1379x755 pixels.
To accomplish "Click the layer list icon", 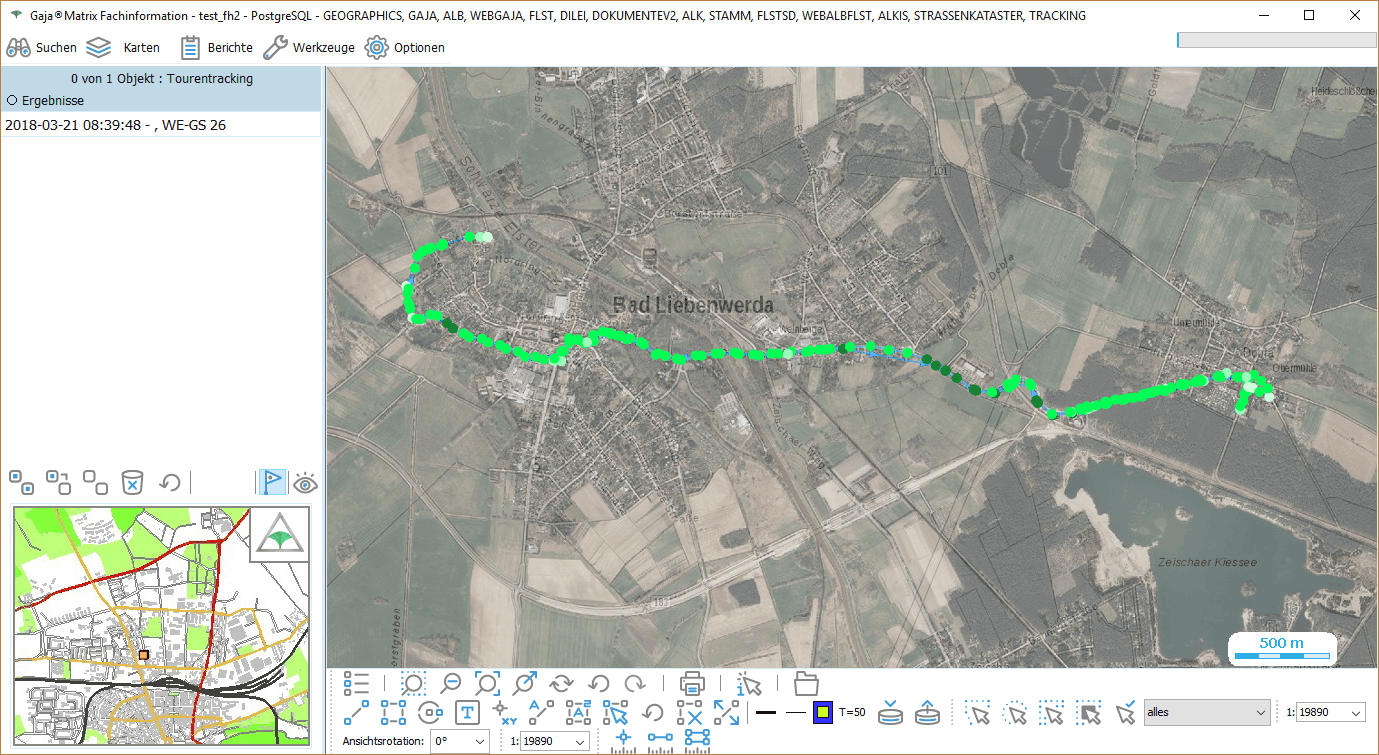I will 356,684.
